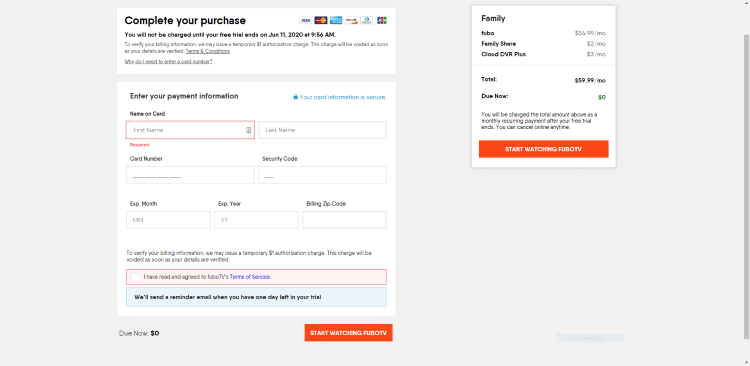
Task: Click the secure lock icon
Action: pyautogui.click(x=296, y=97)
